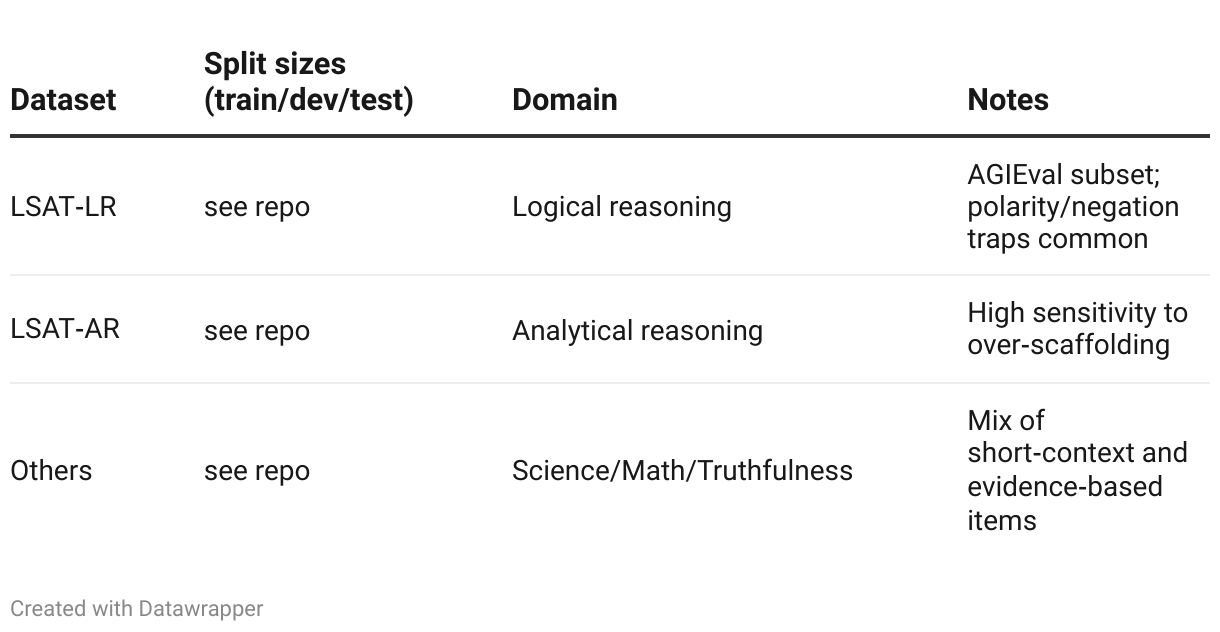Click the Others dataset cell
Screen dimensions: 1220x632
point(51,470)
